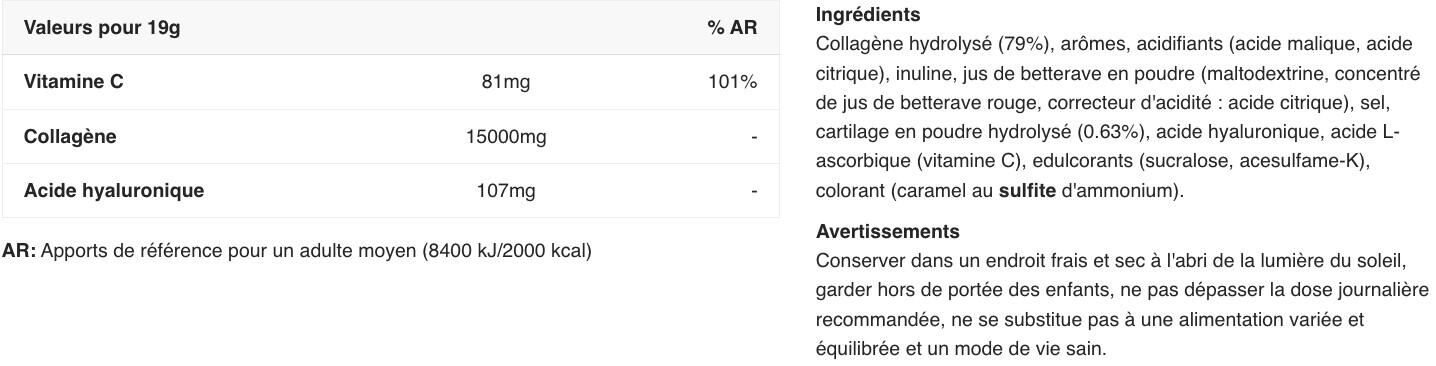This screenshot has height=366, width=1436.
Task: Click the dash in Acide hyaluronique AR cell
Action: [x=754, y=191]
